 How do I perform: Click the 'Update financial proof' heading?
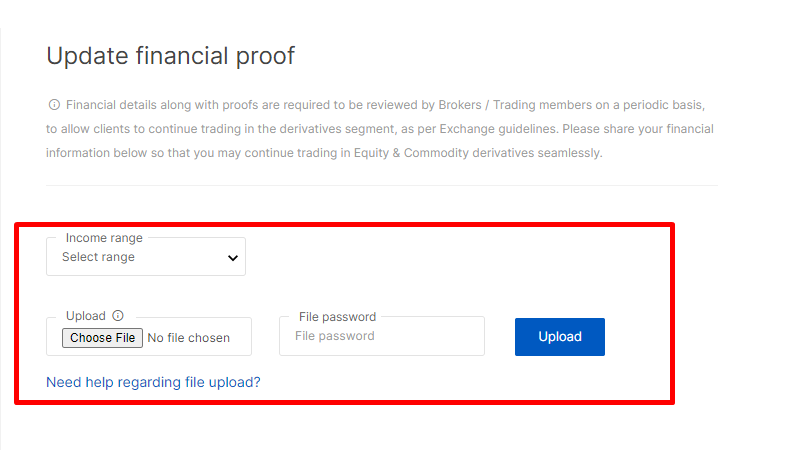coord(170,56)
